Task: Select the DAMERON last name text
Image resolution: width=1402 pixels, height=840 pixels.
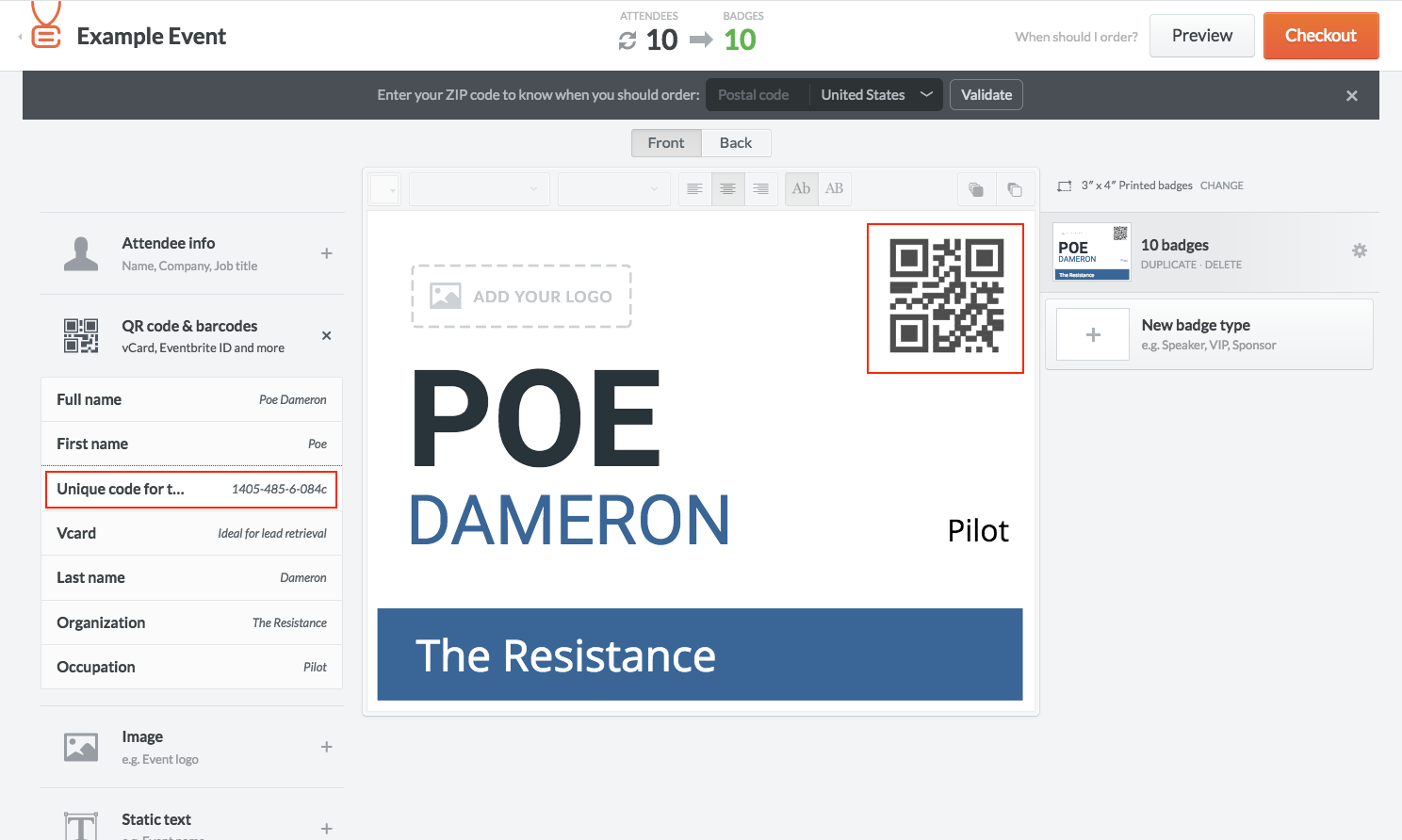Action: pyautogui.click(x=569, y=520)
